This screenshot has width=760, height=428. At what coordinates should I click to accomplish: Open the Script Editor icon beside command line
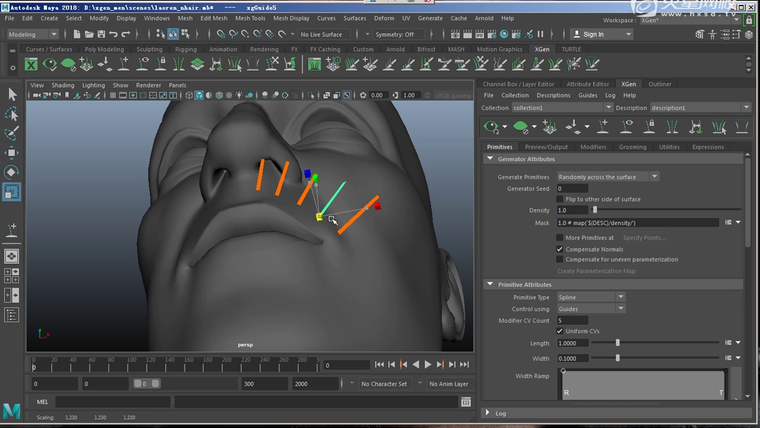coord(466,401)
